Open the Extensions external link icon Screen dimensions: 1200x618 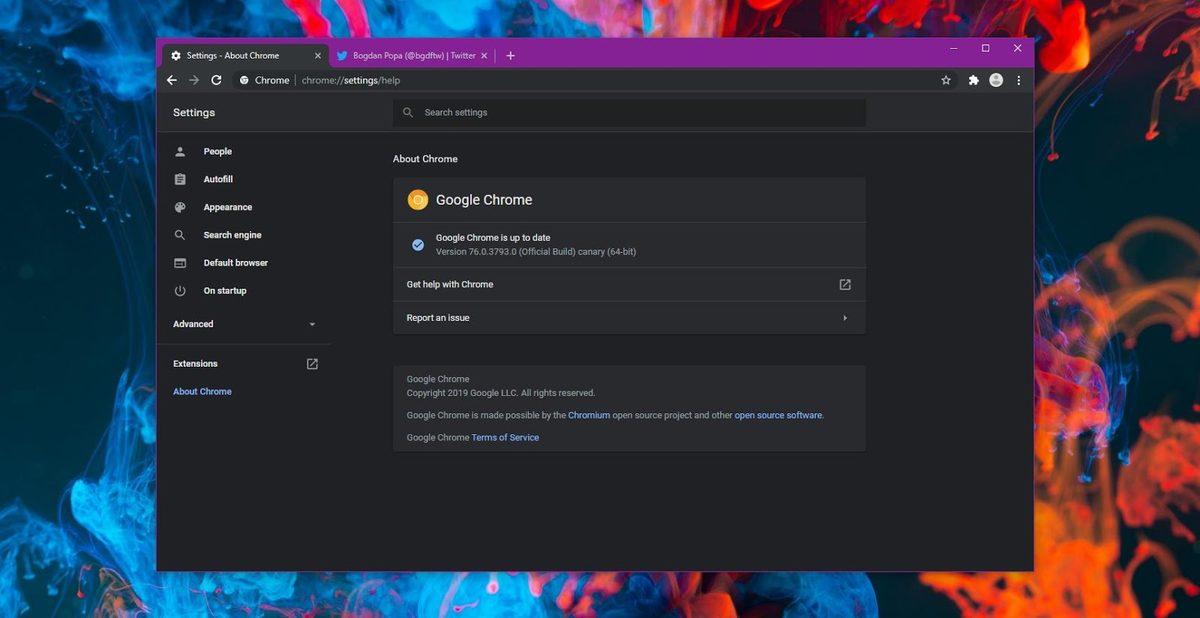(311, 363)
